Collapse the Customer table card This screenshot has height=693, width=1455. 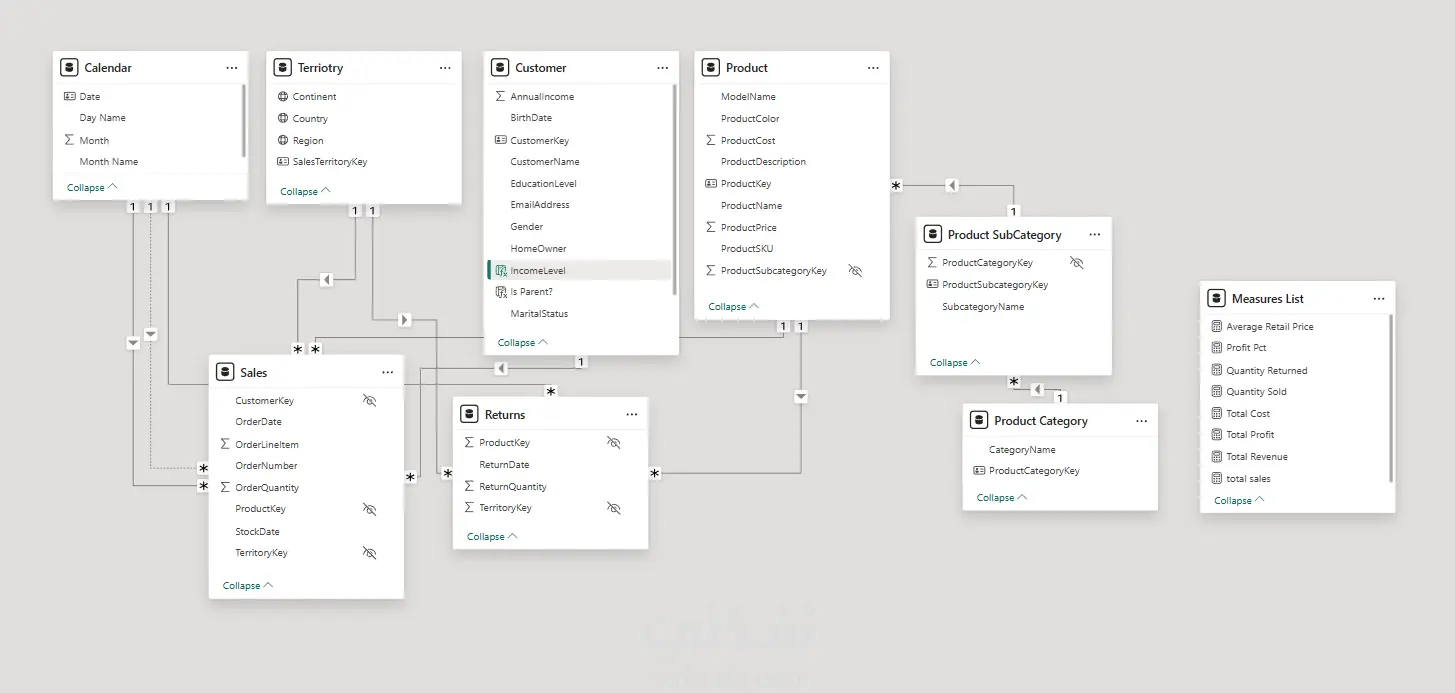coord(521,342)
